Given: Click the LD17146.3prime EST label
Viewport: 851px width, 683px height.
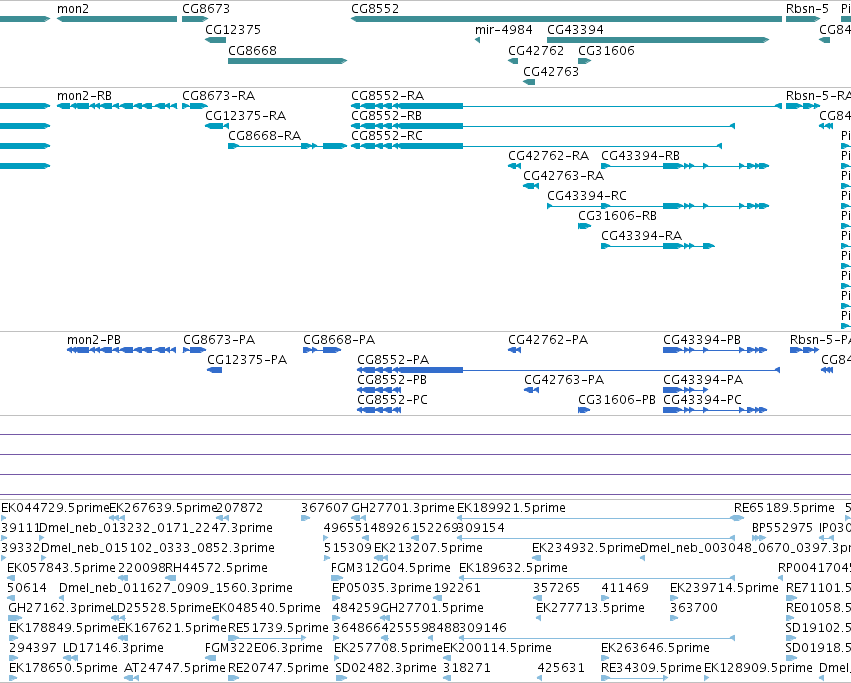Looking at the screenshot, I should tap(113, 649).
